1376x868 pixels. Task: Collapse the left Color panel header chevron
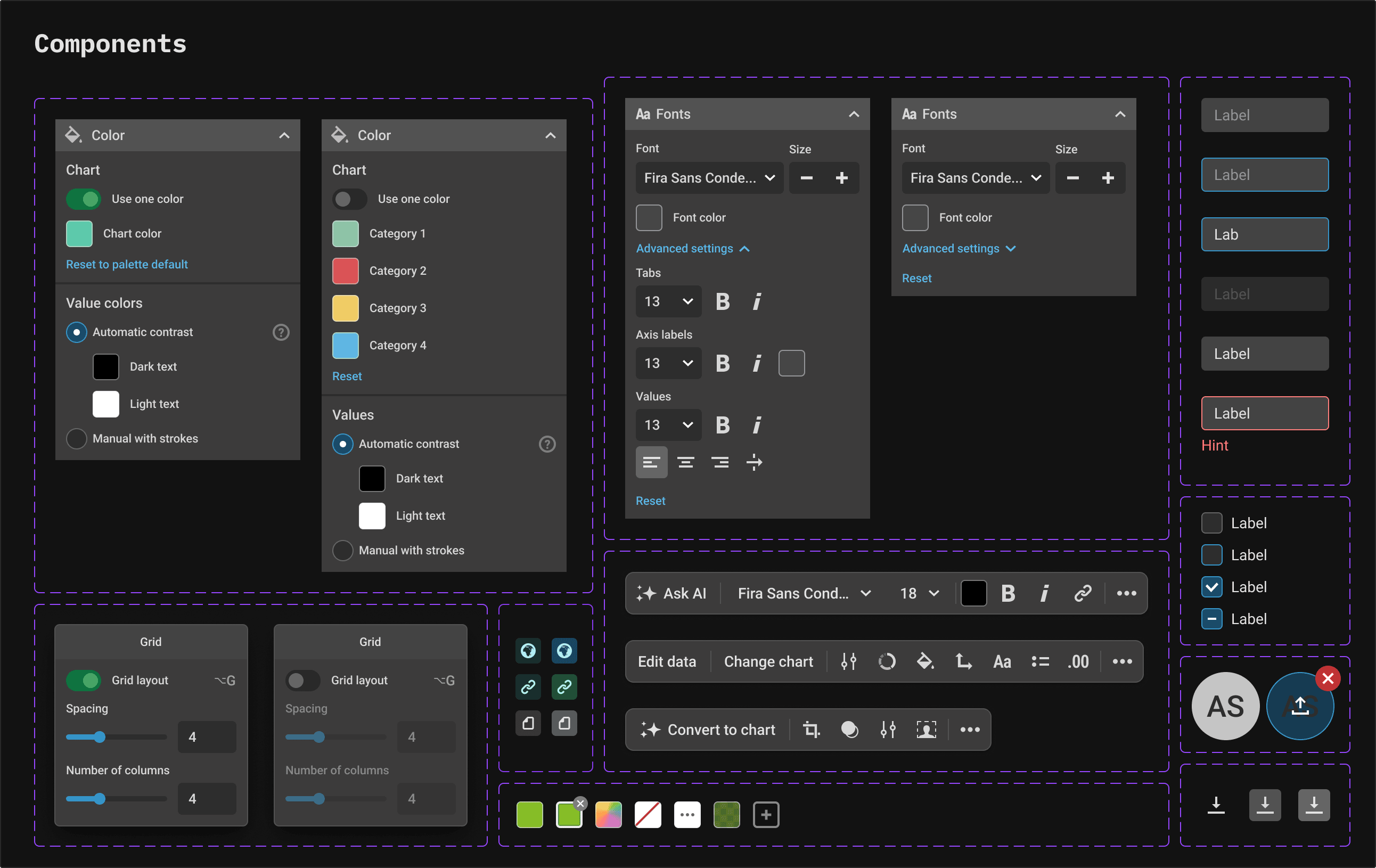(284, 135)
